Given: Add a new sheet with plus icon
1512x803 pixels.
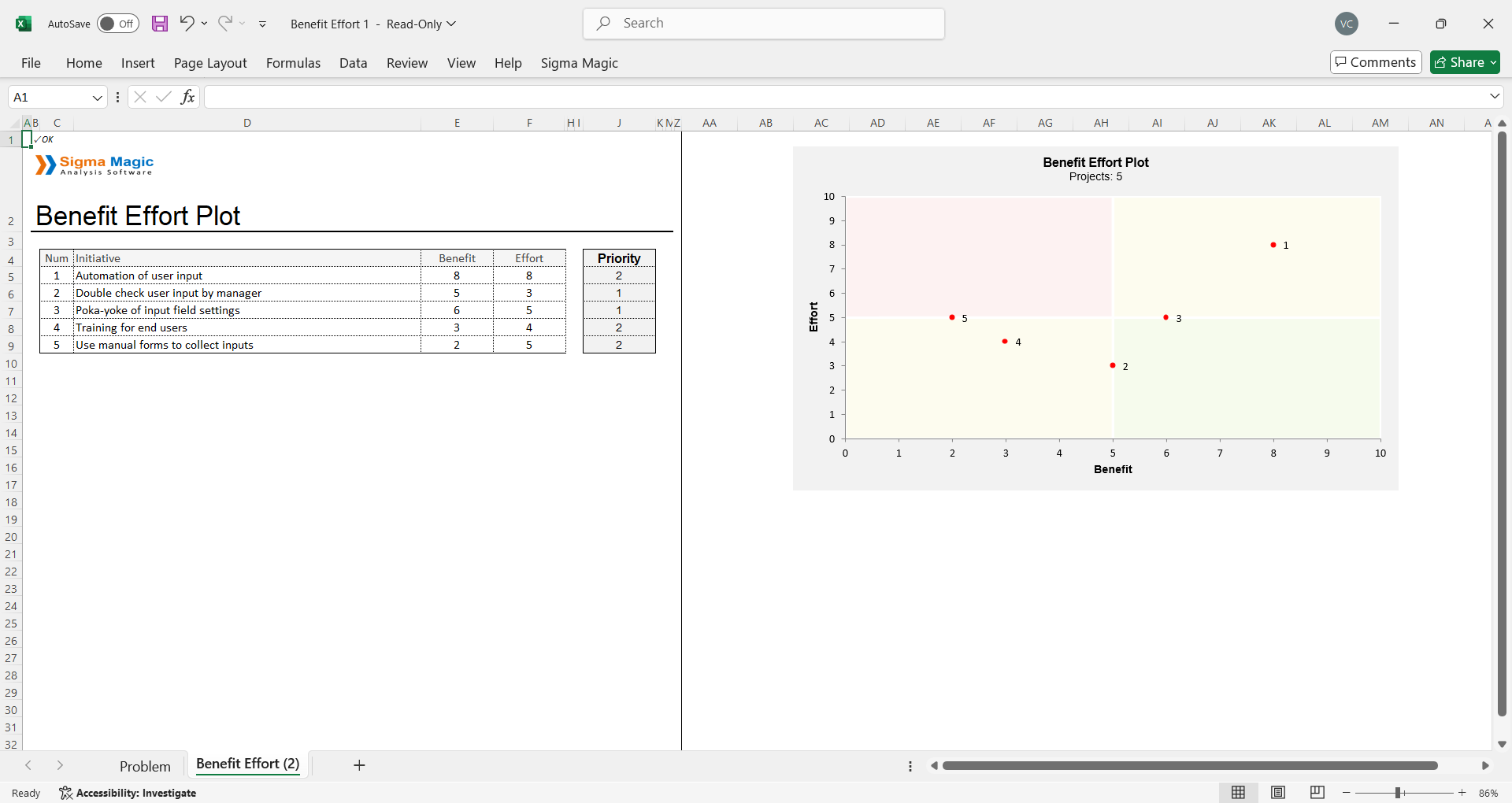Looking at the screenshot, I should pos(359,765).
